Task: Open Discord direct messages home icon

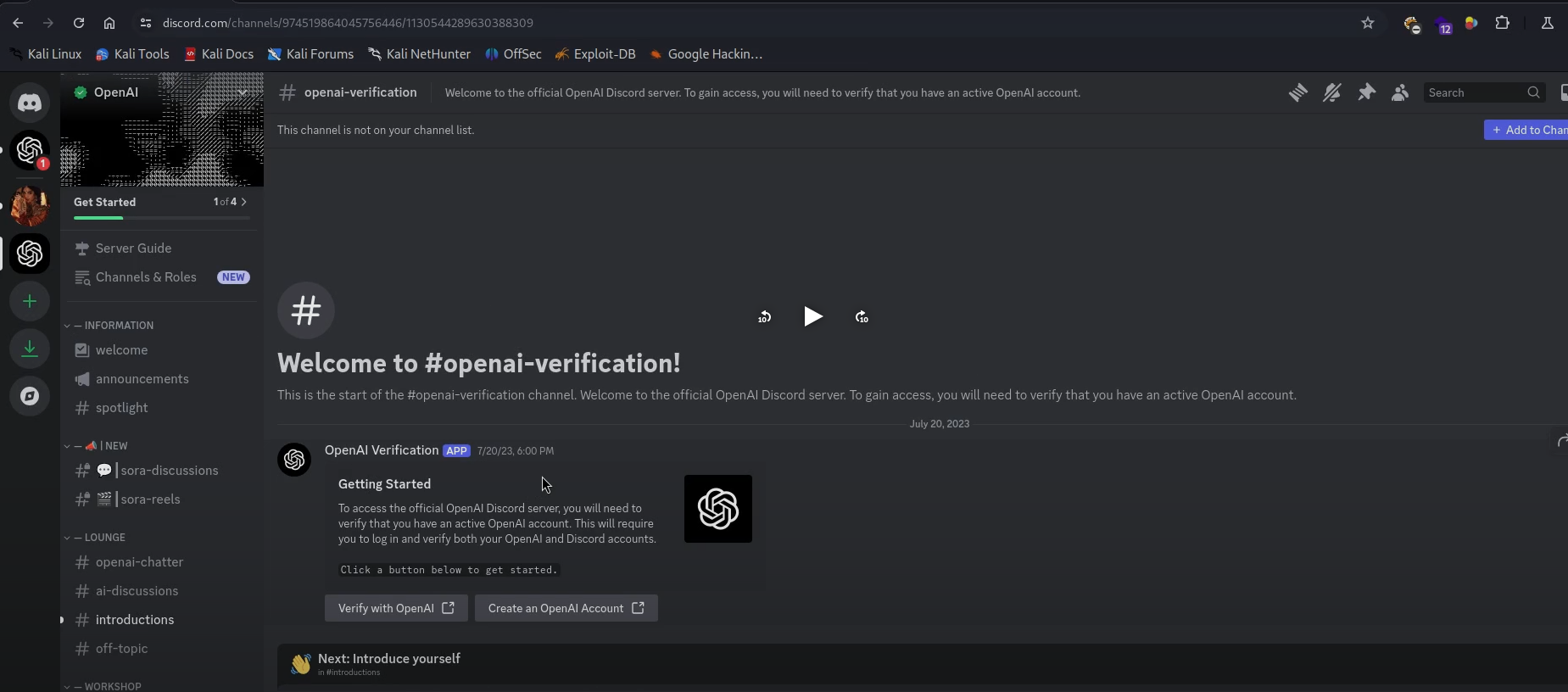Action: tap(30, 103)
